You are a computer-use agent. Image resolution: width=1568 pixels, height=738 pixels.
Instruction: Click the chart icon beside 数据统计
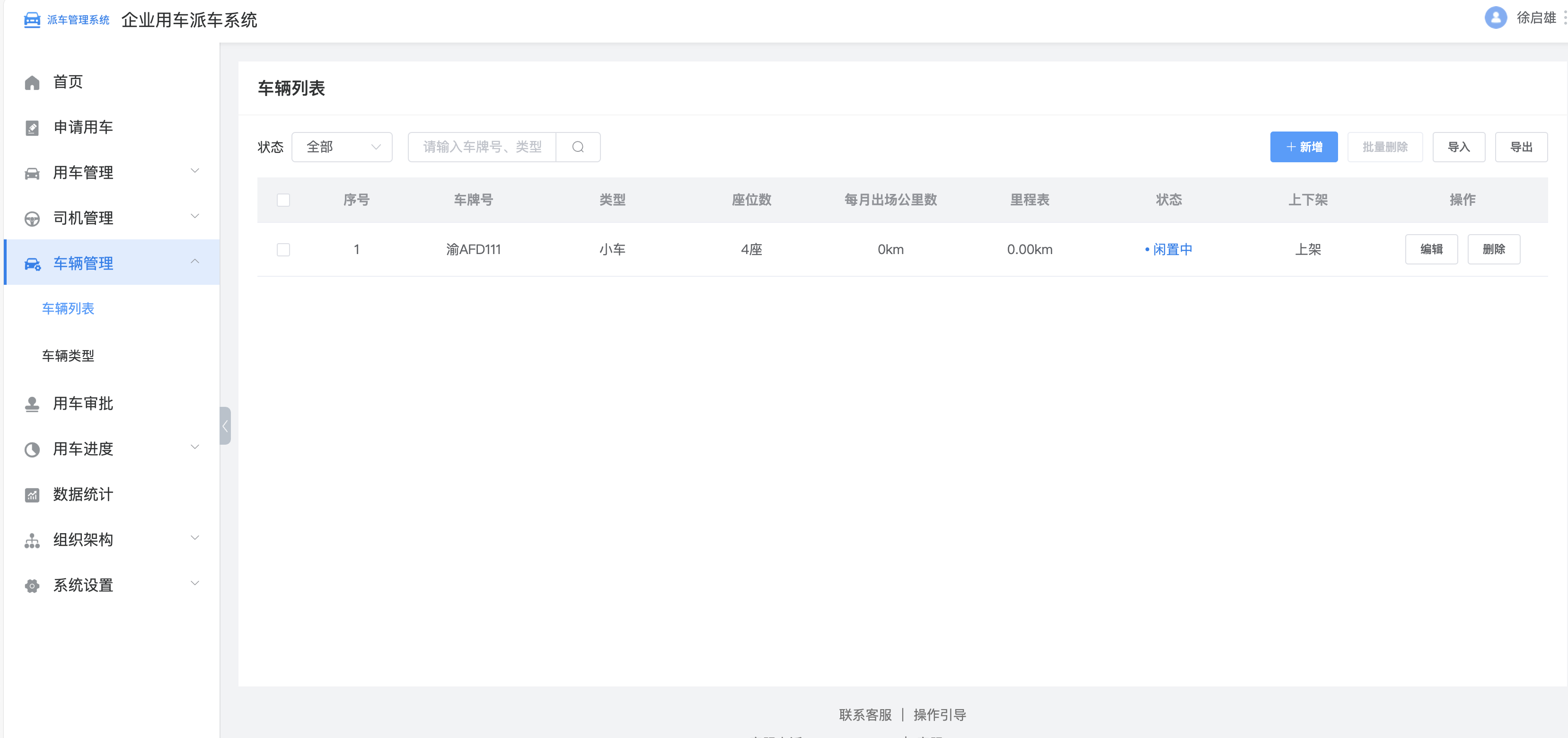point(32,495)
